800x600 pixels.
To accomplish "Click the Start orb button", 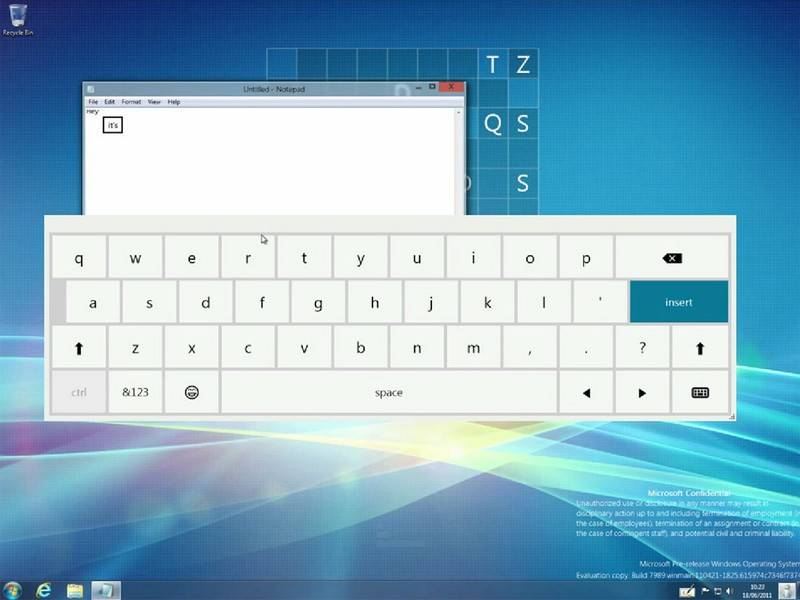I will (13, 589).
